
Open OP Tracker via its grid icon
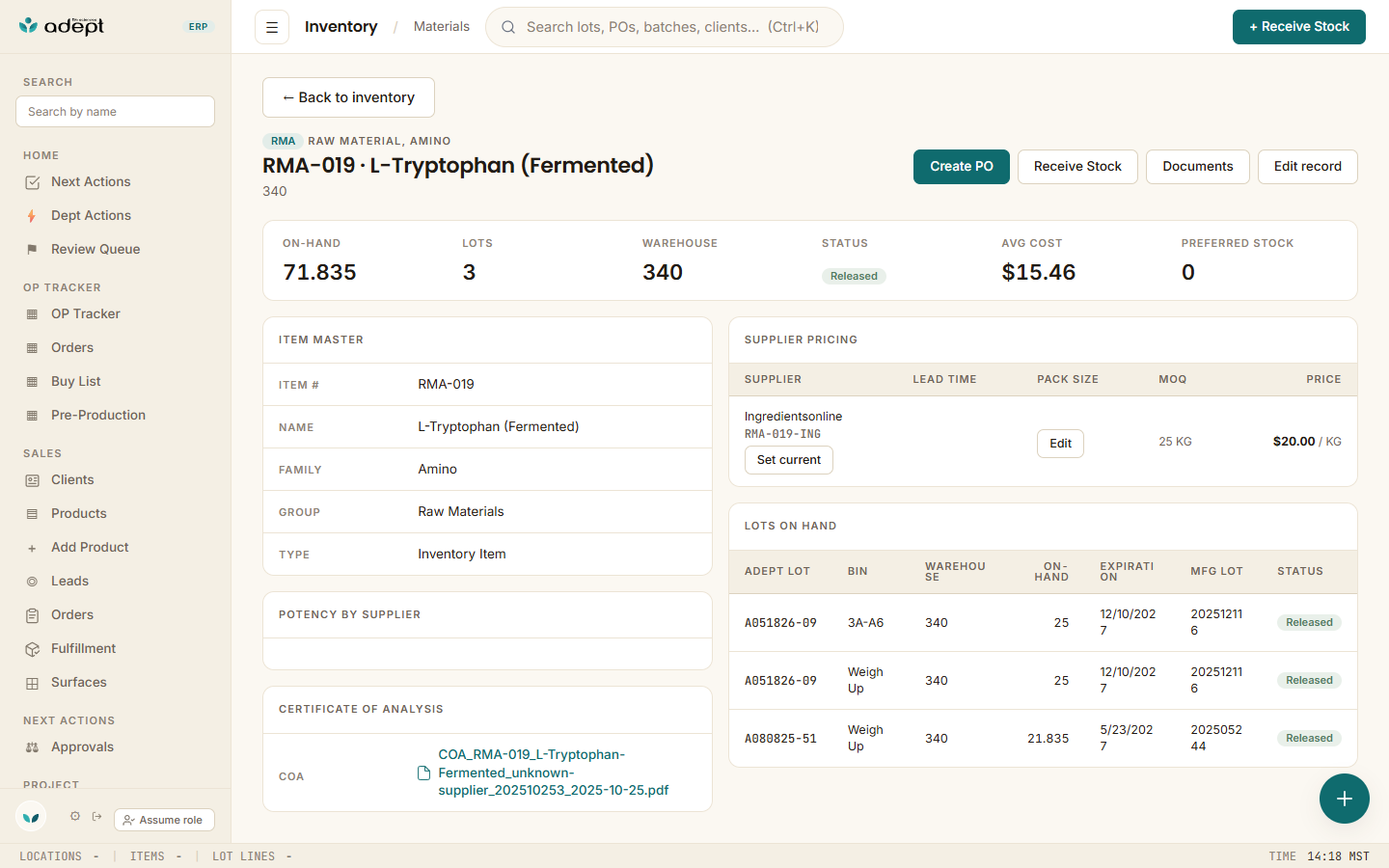point(32,314)
